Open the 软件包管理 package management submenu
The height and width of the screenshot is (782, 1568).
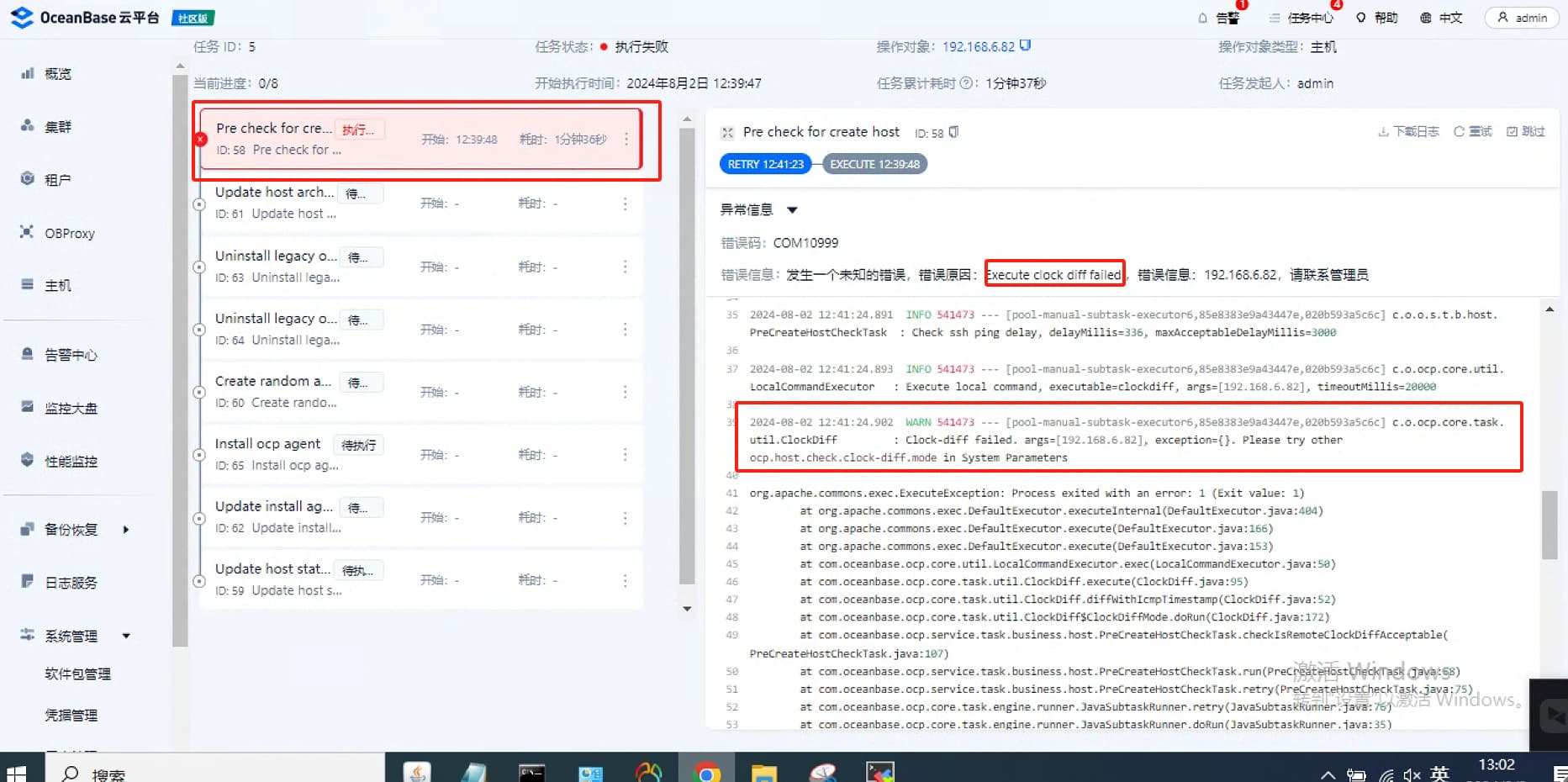click(x=77, y=674)
